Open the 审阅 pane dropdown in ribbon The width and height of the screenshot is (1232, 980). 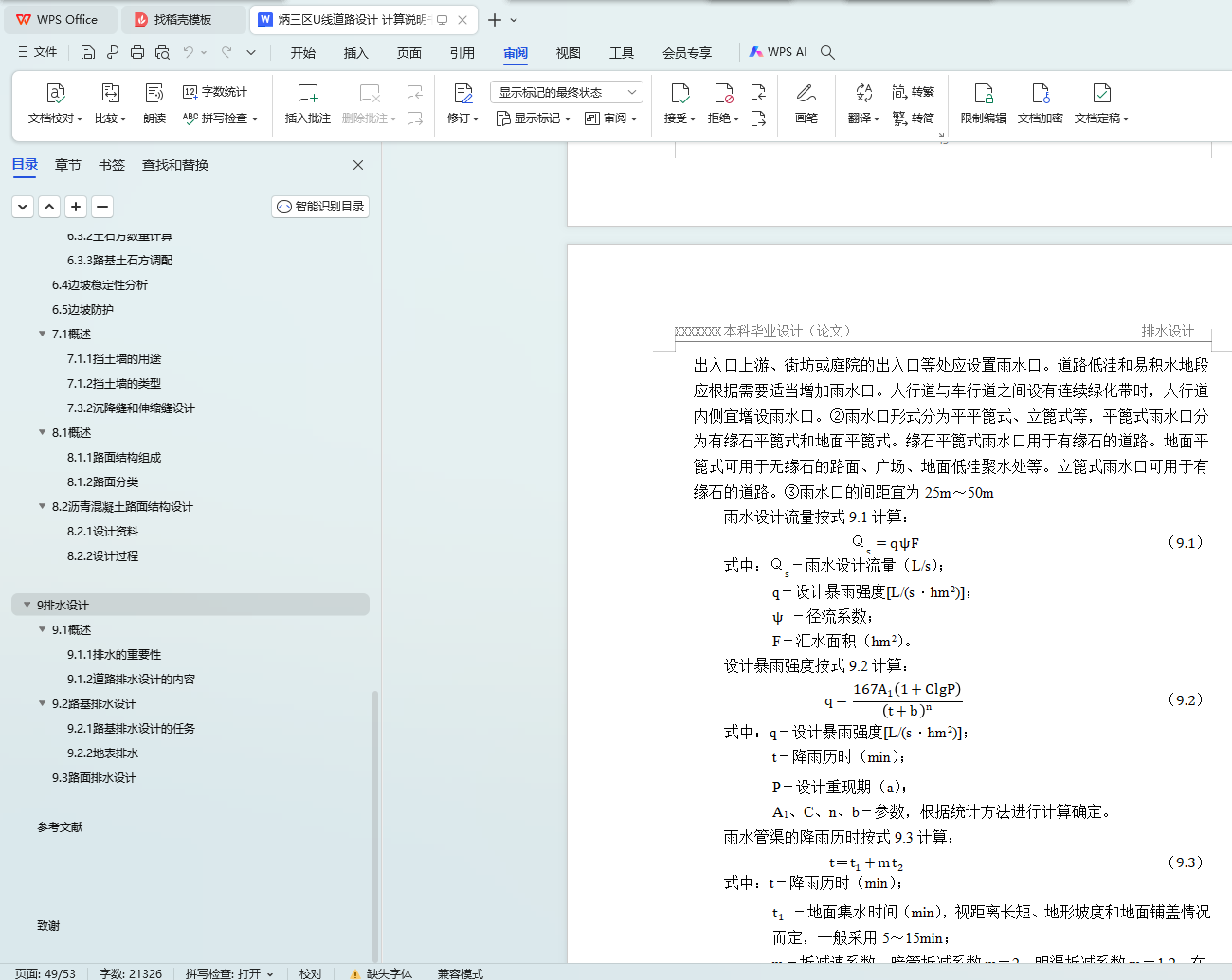click(611, 118)
